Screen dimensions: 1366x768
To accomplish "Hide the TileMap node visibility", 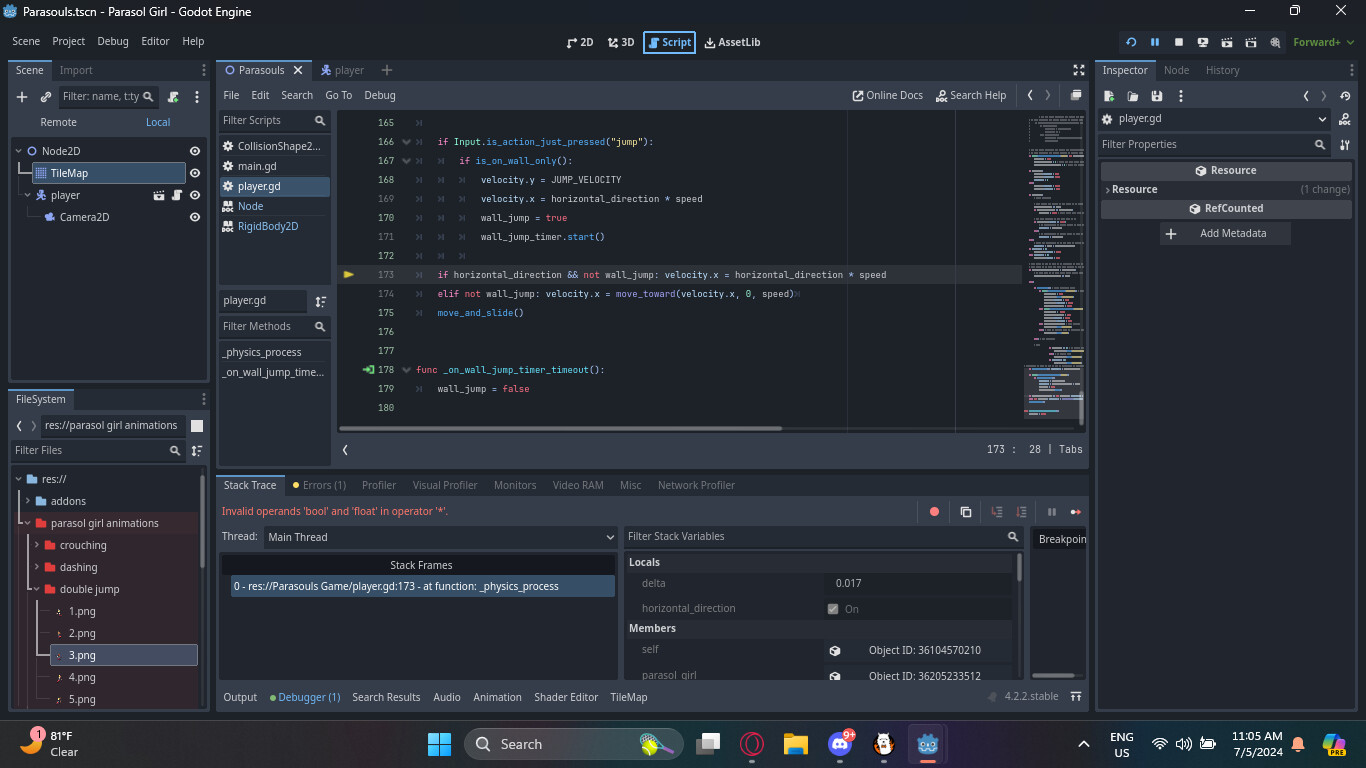I will point(195,173).
